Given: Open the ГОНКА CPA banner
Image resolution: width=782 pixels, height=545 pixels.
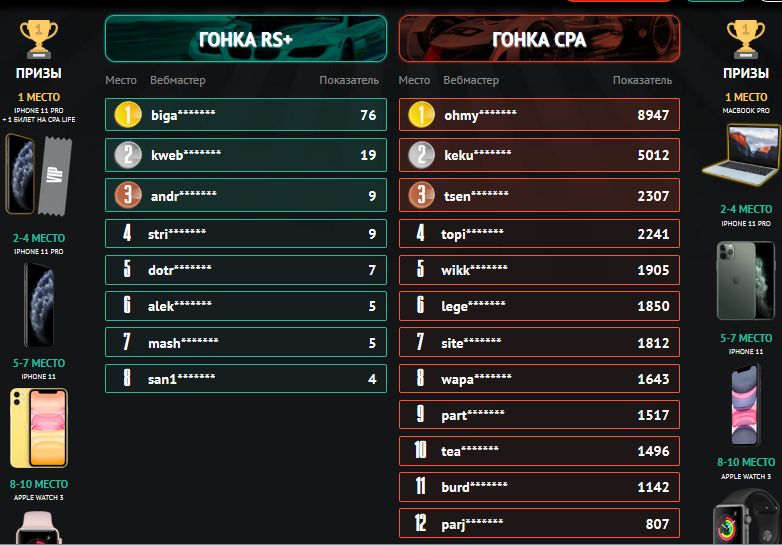Looking at the screenshot, I should coord(539,38).
